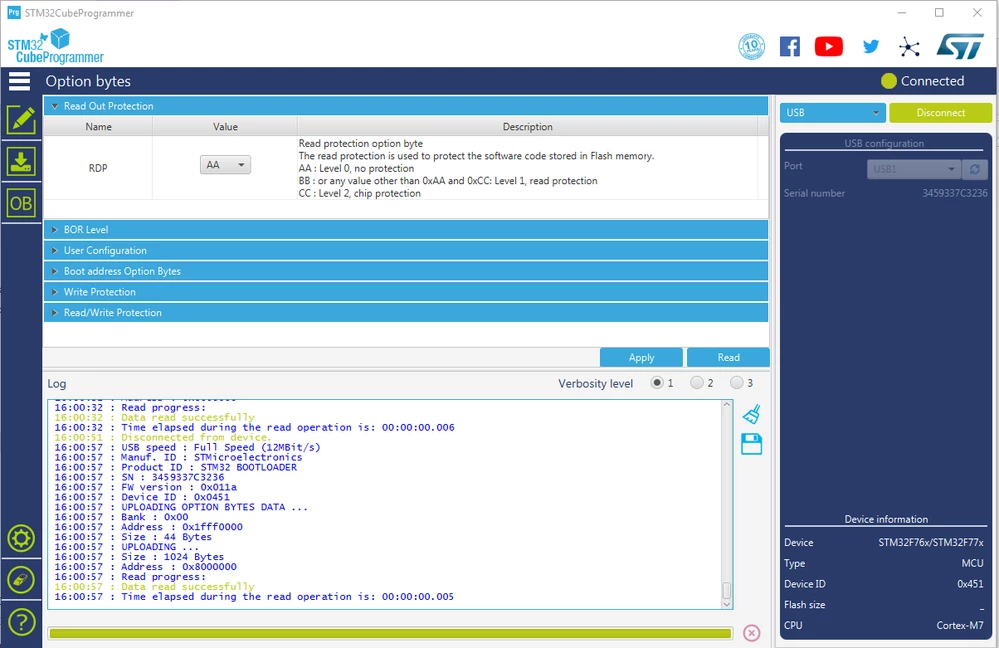Open the Erasing & Programming download icon
Image resolution: width=999 pixels, height=648 pixels.
pyautogui.click(x=21, y=162)
